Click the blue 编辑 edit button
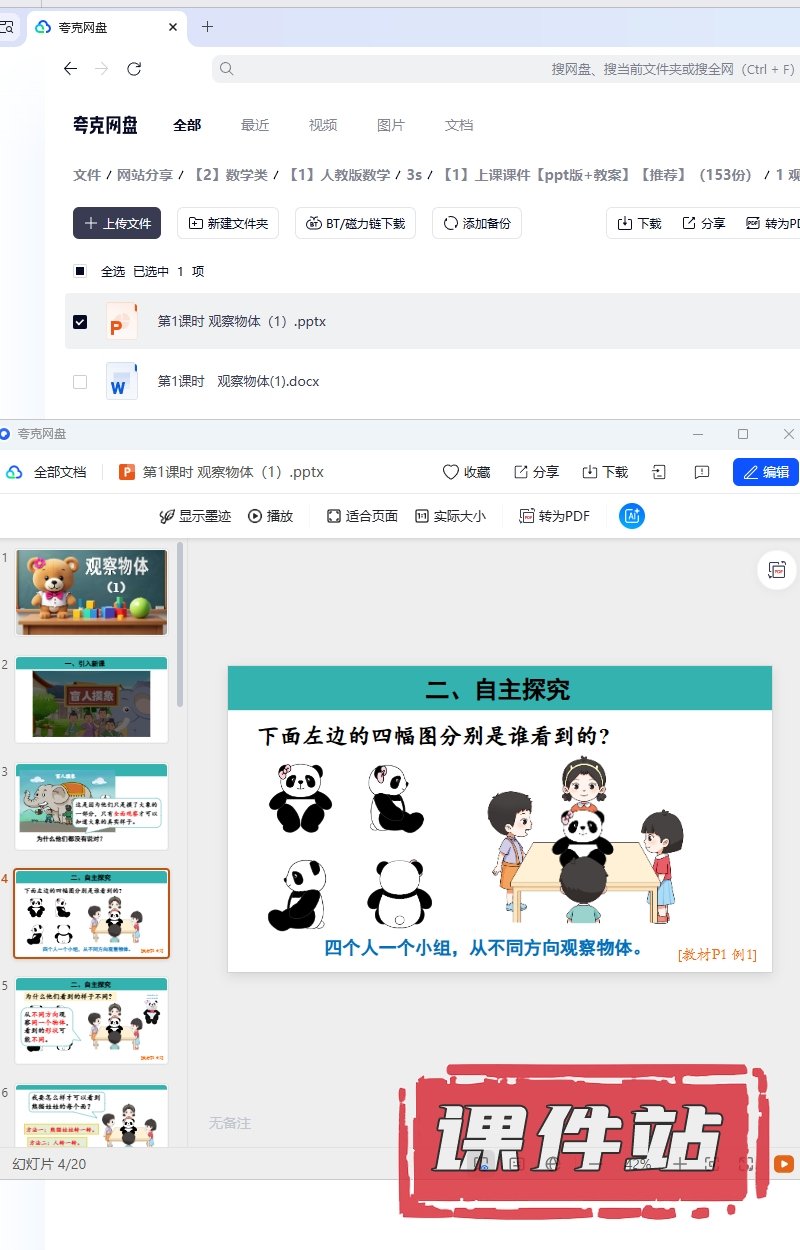Screen dimensions: 800x1250 pos(766,472)
